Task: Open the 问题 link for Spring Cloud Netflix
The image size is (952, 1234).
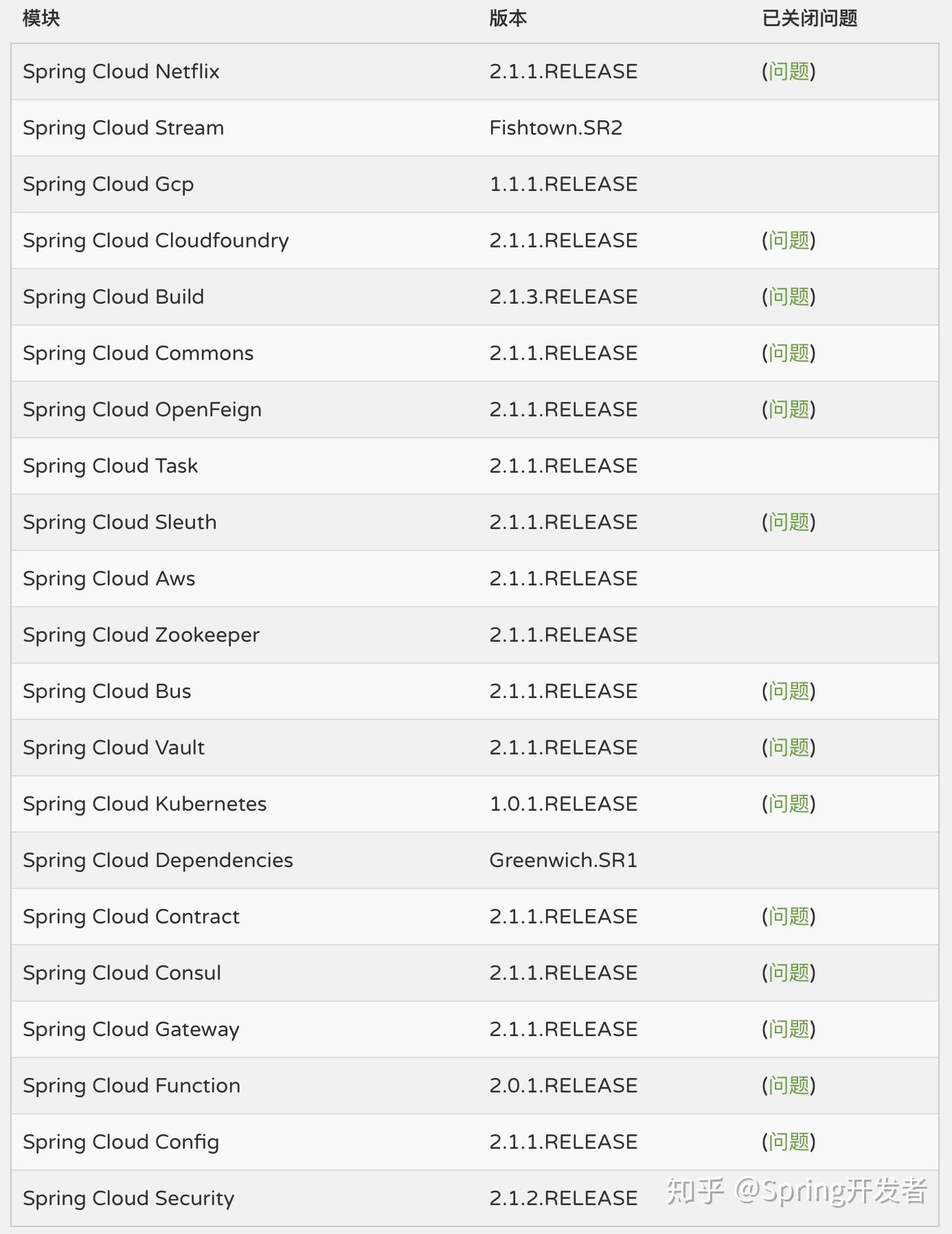Action: 789,71
